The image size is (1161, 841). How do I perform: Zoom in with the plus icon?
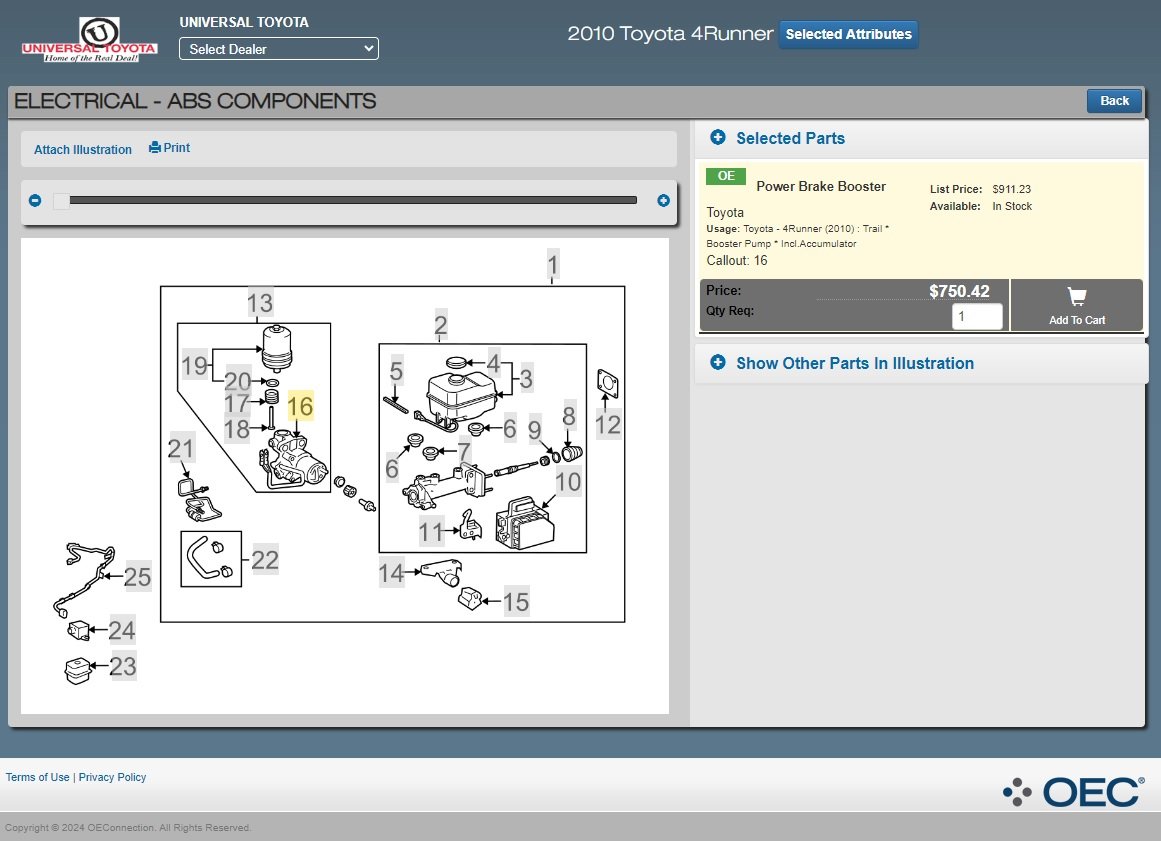pos(663,201)
